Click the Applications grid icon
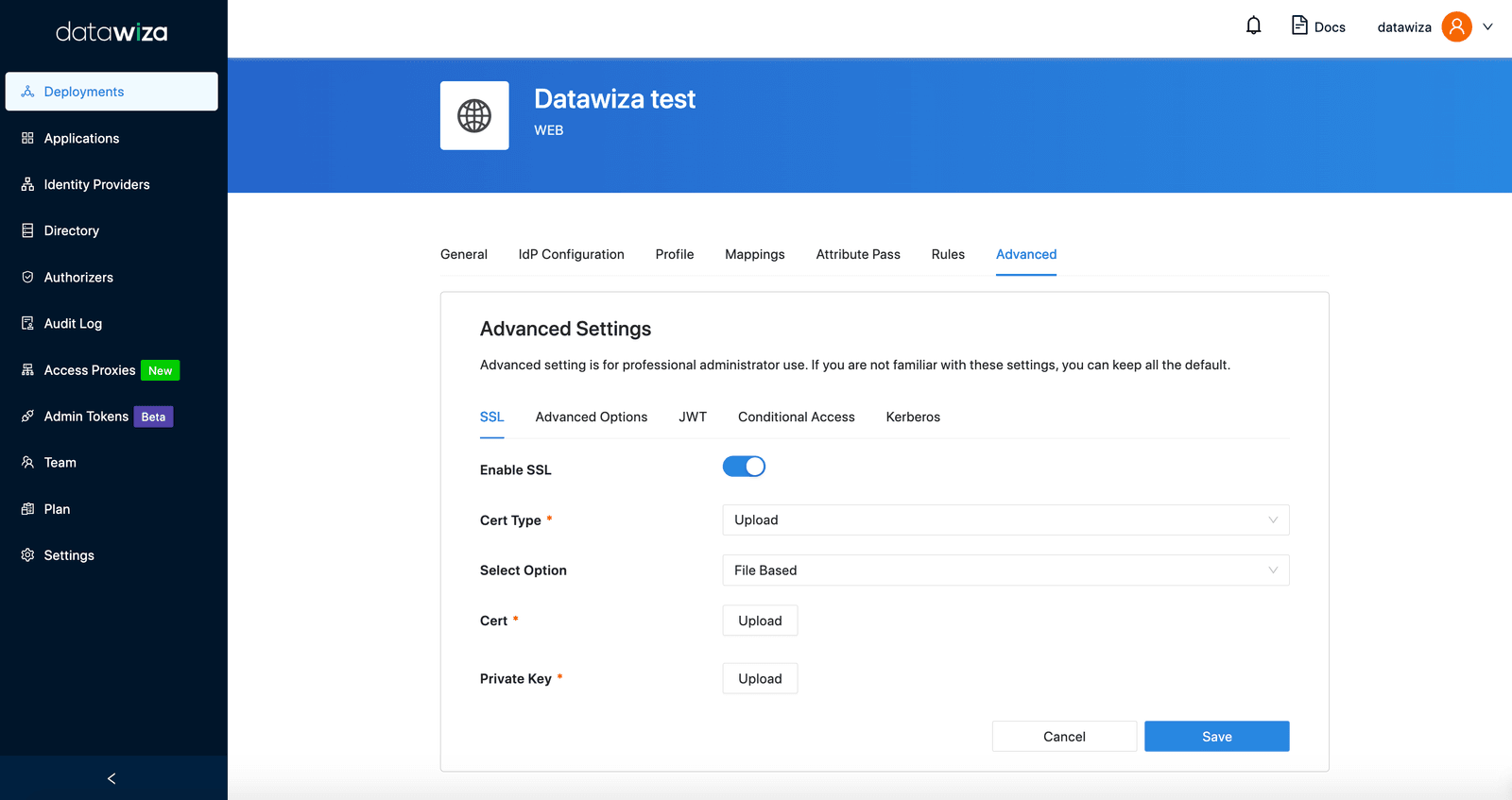Viewport: 1512px width, 800px height. click(x=27, y=138)
